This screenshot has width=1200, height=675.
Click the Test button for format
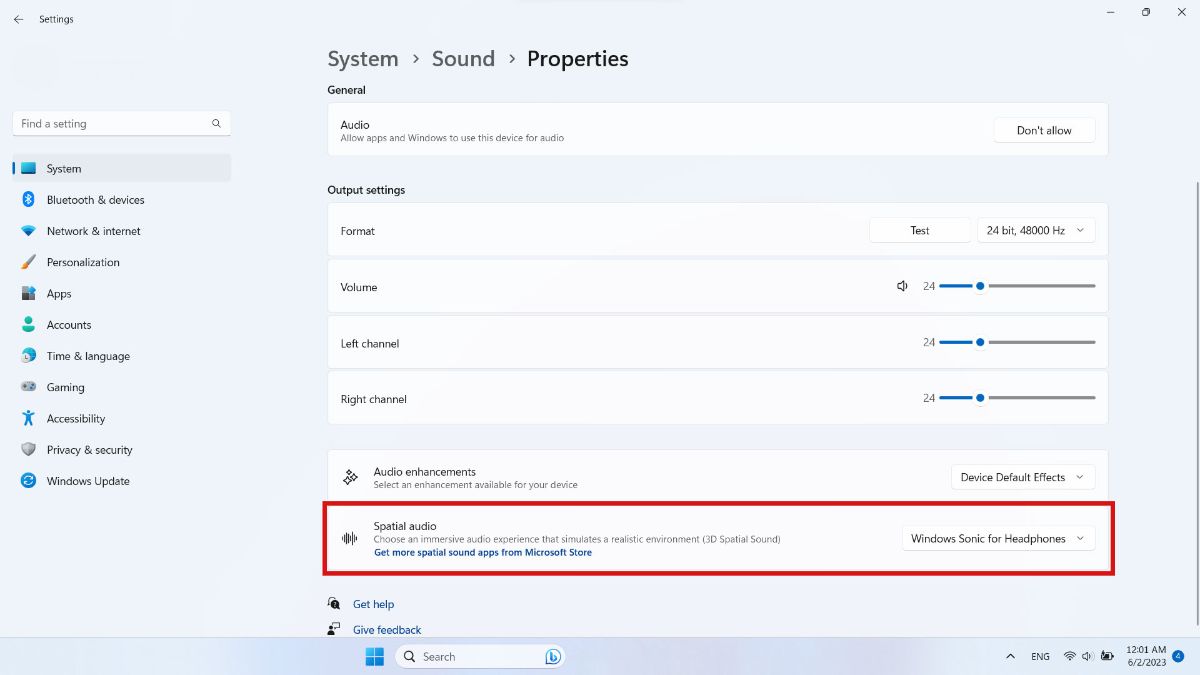(x=920, y=230)
